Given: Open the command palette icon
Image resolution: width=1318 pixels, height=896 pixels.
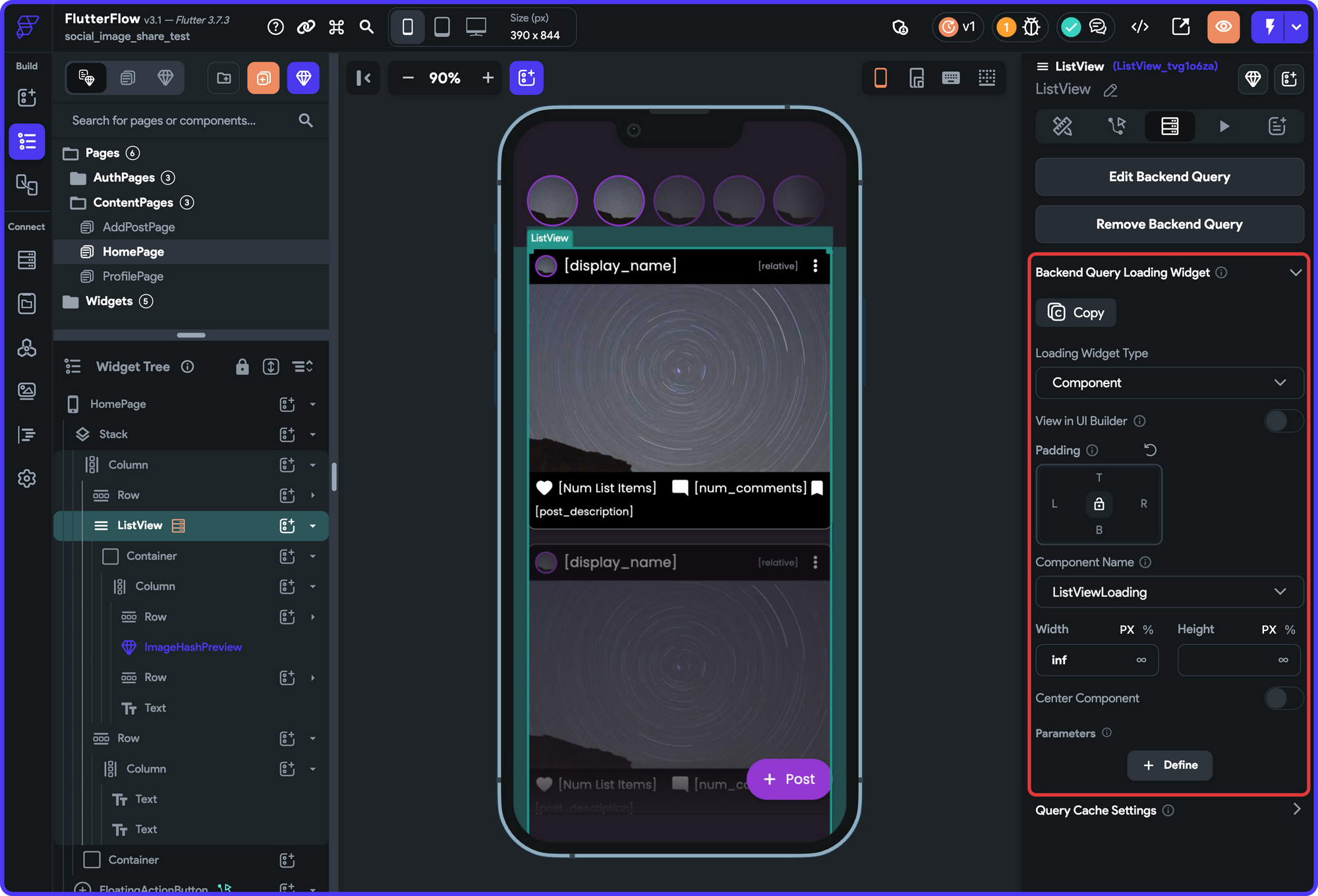Looking at the screenshot, I should coord(337,26).
